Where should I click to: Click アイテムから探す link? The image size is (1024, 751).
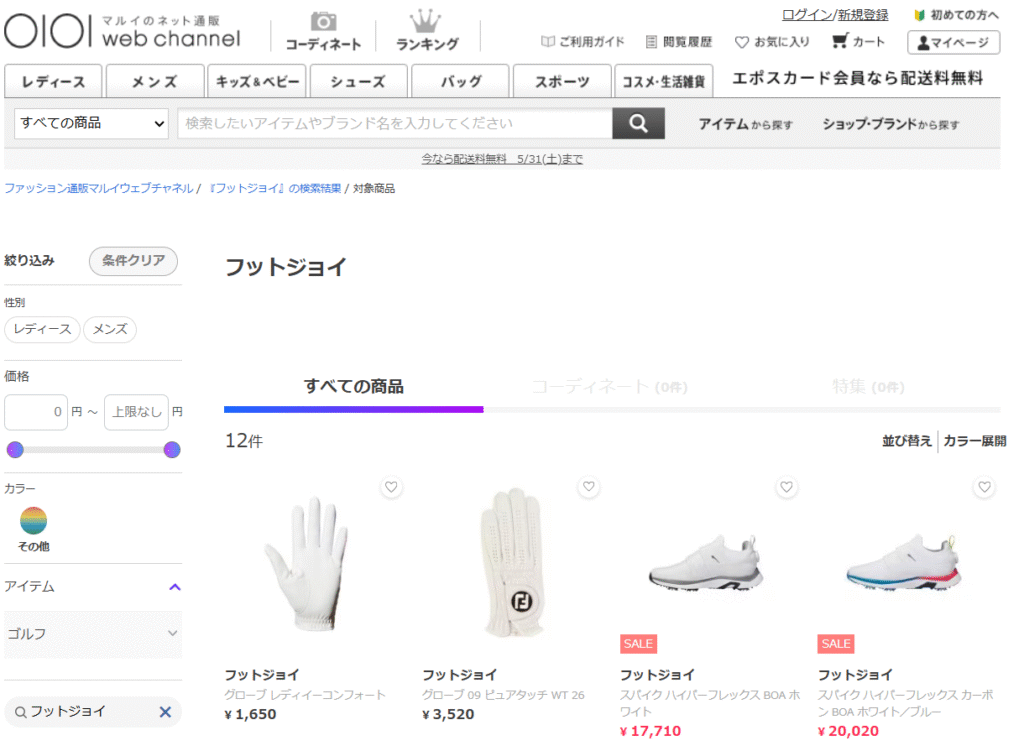tap(745, 124)
